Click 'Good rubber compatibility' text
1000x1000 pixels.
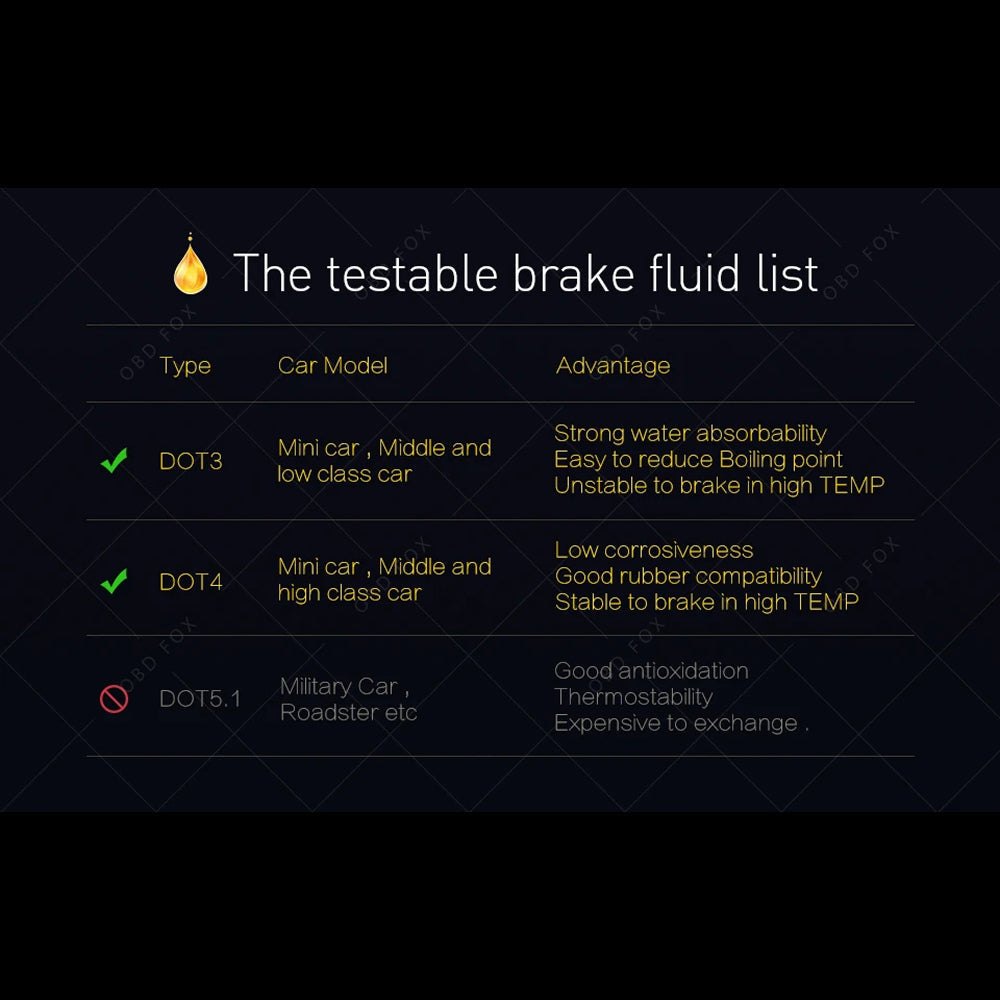coord(688,576)
